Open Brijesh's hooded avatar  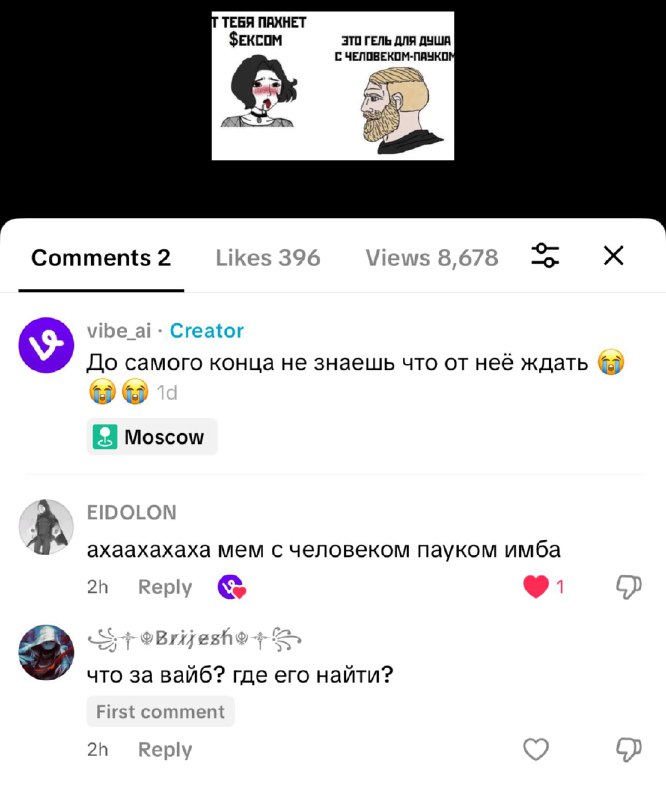46,652
